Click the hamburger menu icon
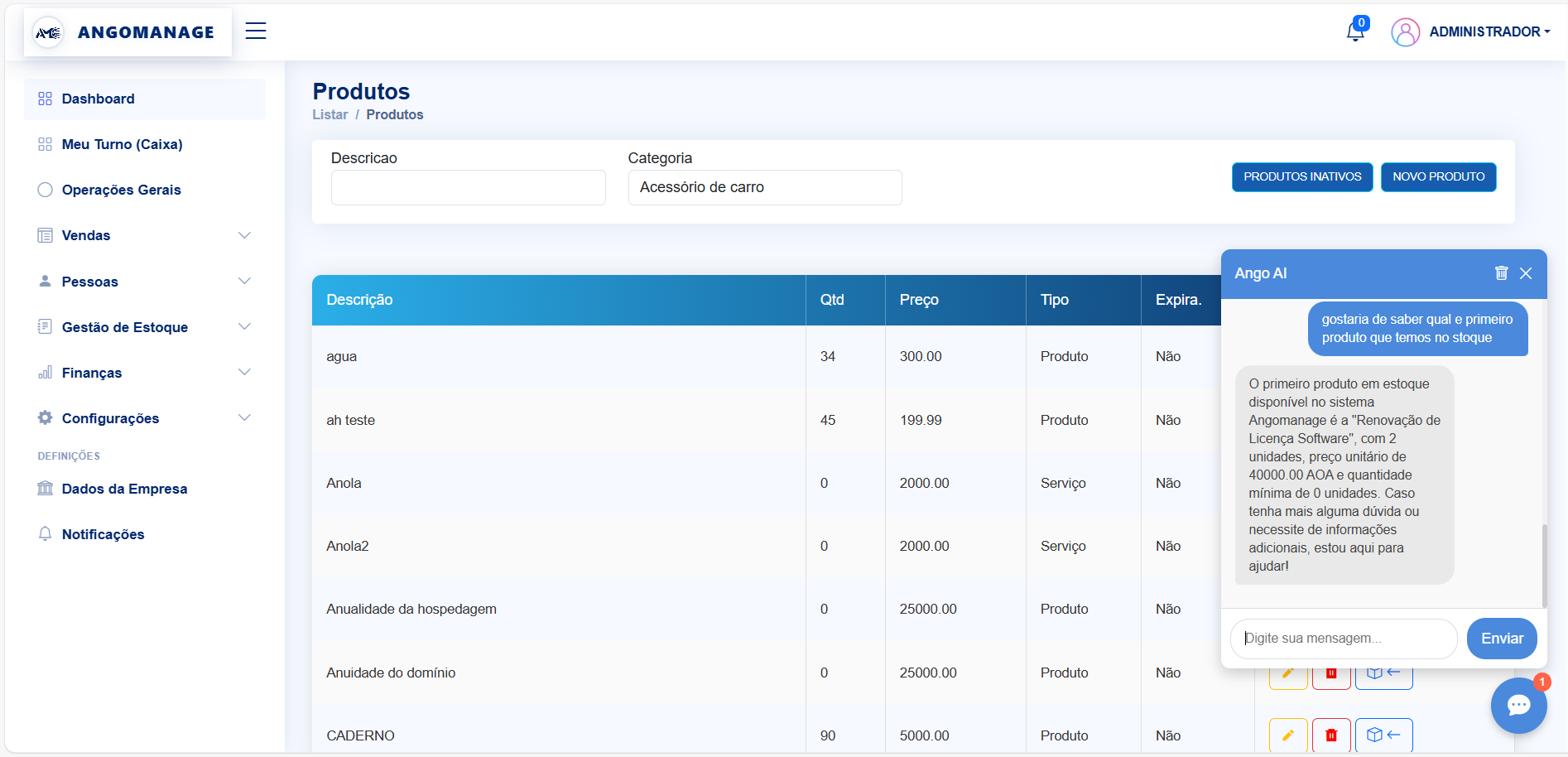 pyautogui.click(x=256, y=31)
